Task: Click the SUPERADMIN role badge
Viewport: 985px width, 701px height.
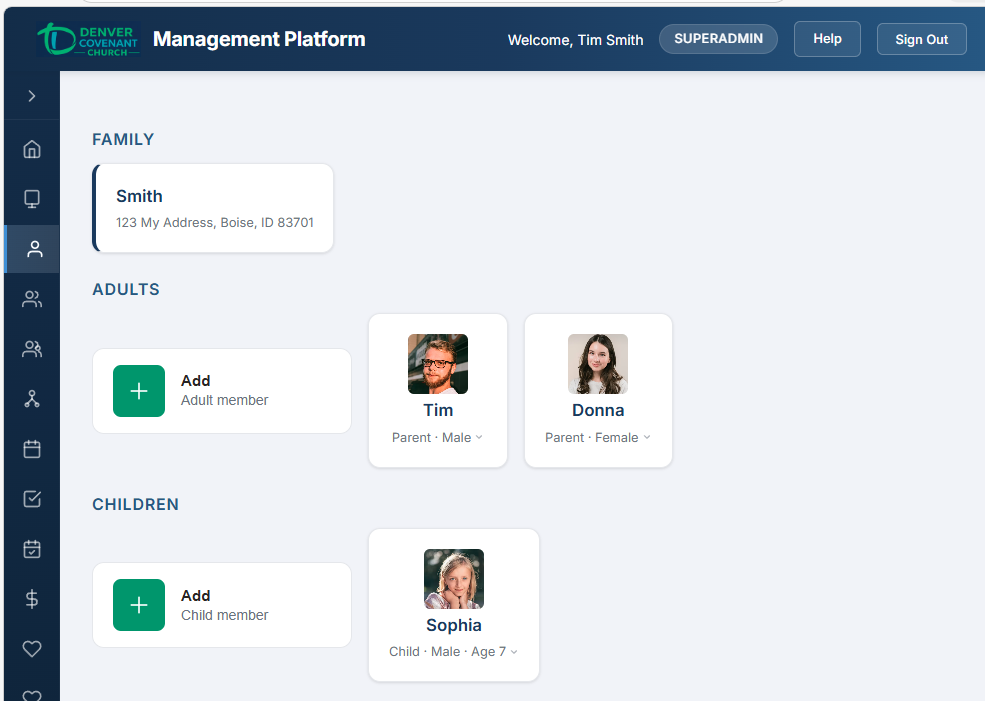Action: [x=718, y=39]
